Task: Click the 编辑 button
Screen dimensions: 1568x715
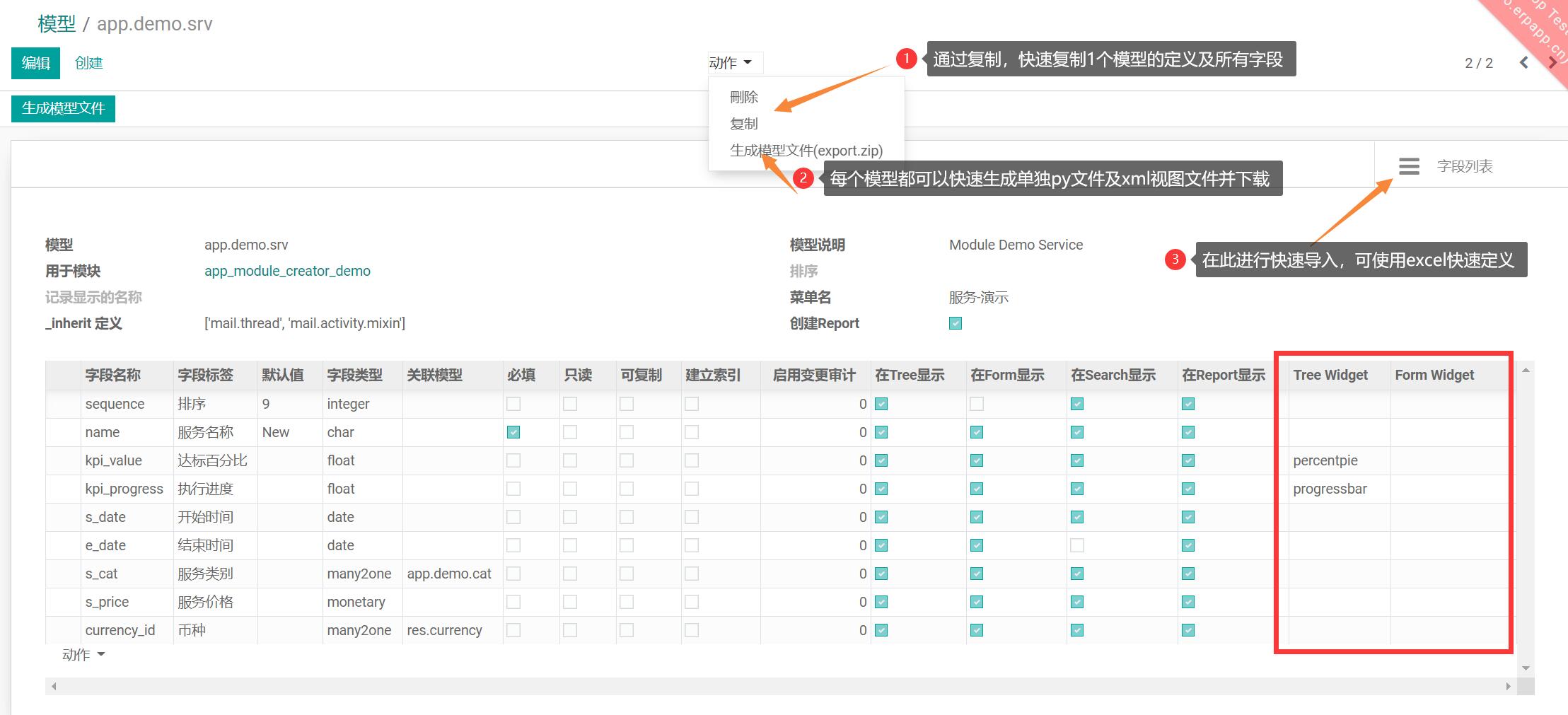Action: pyautogui.click(x=35, y=63)
